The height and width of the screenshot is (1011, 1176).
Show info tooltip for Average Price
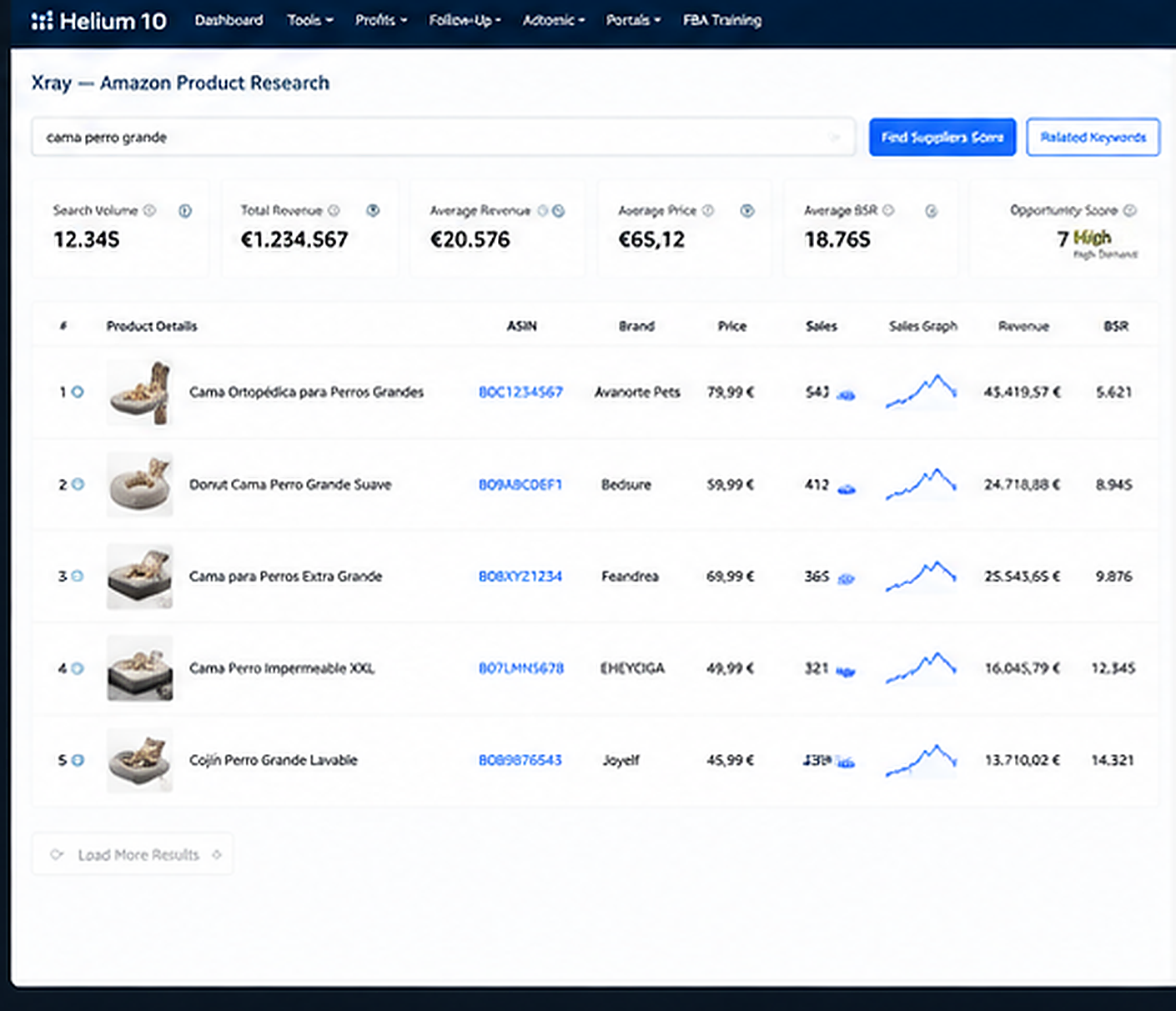click(708, 210)
